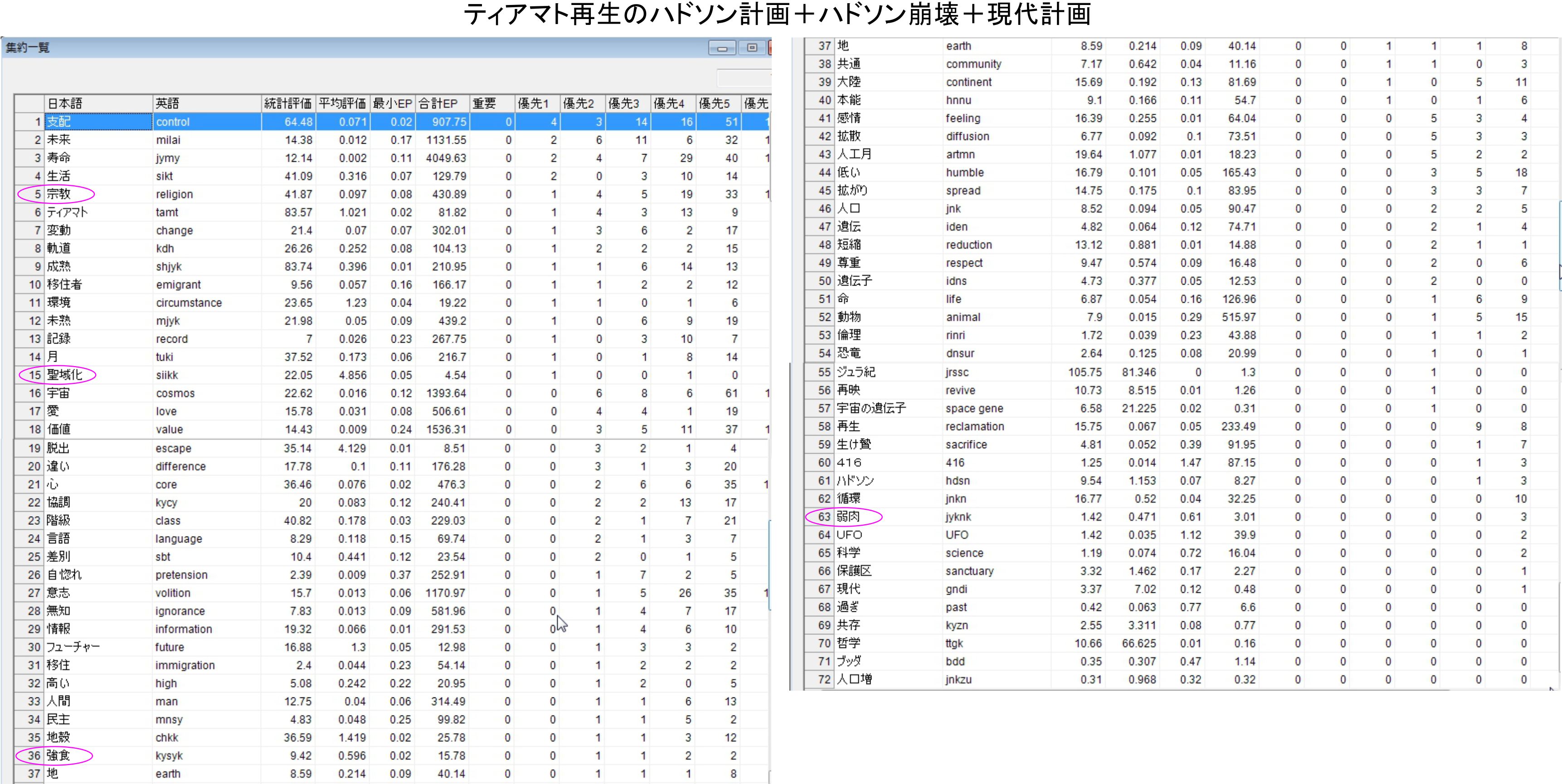This screenshot has width=1562, height=784.
Task: Minimize the 集約一覧 window
Action: pos(721,48)
